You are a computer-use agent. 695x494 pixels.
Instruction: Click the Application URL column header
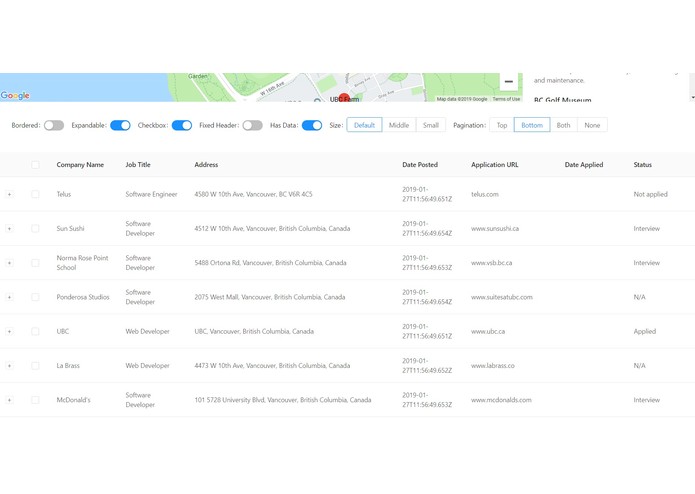[495, 164]
